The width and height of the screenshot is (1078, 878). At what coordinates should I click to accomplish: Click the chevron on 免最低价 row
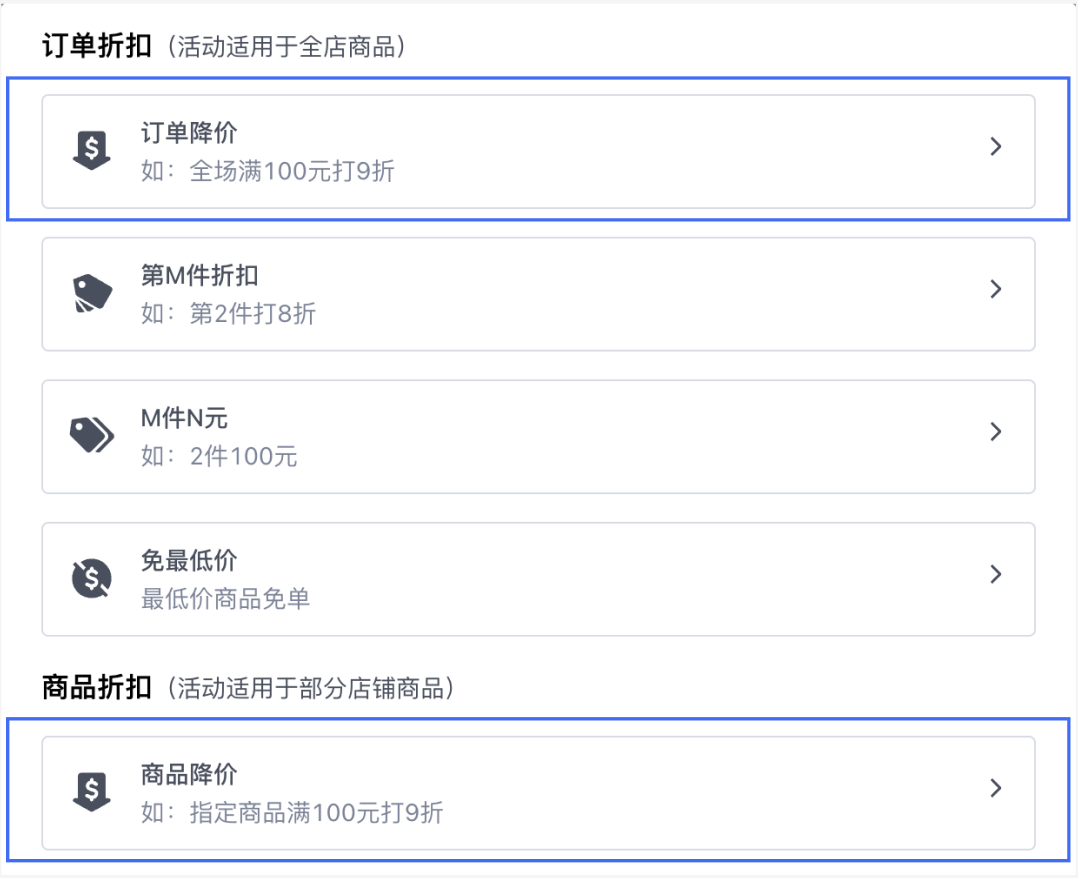click(996, 574)
